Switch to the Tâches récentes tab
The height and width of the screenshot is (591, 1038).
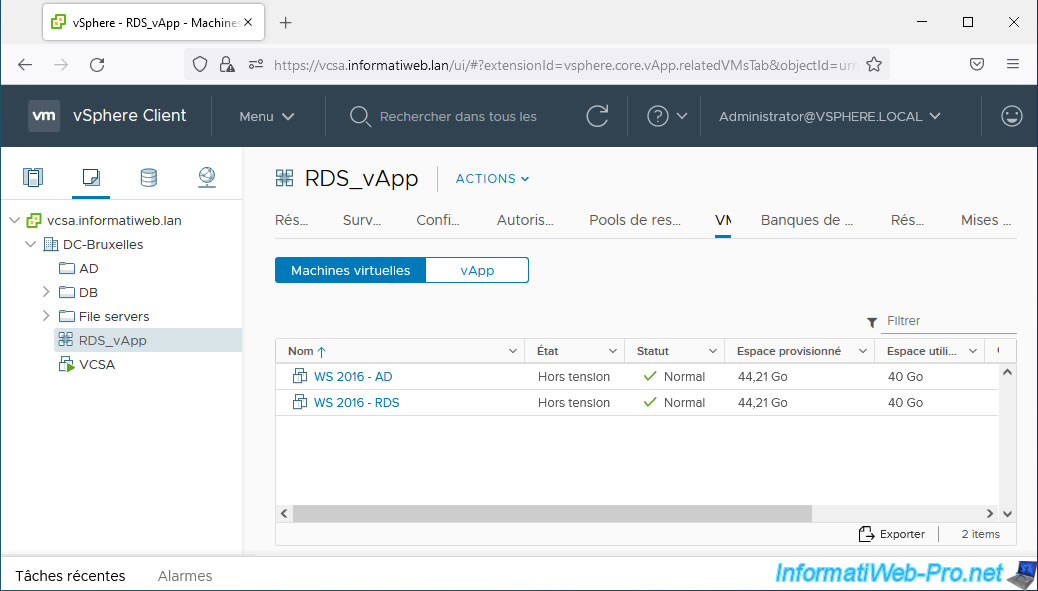point(70,576)
